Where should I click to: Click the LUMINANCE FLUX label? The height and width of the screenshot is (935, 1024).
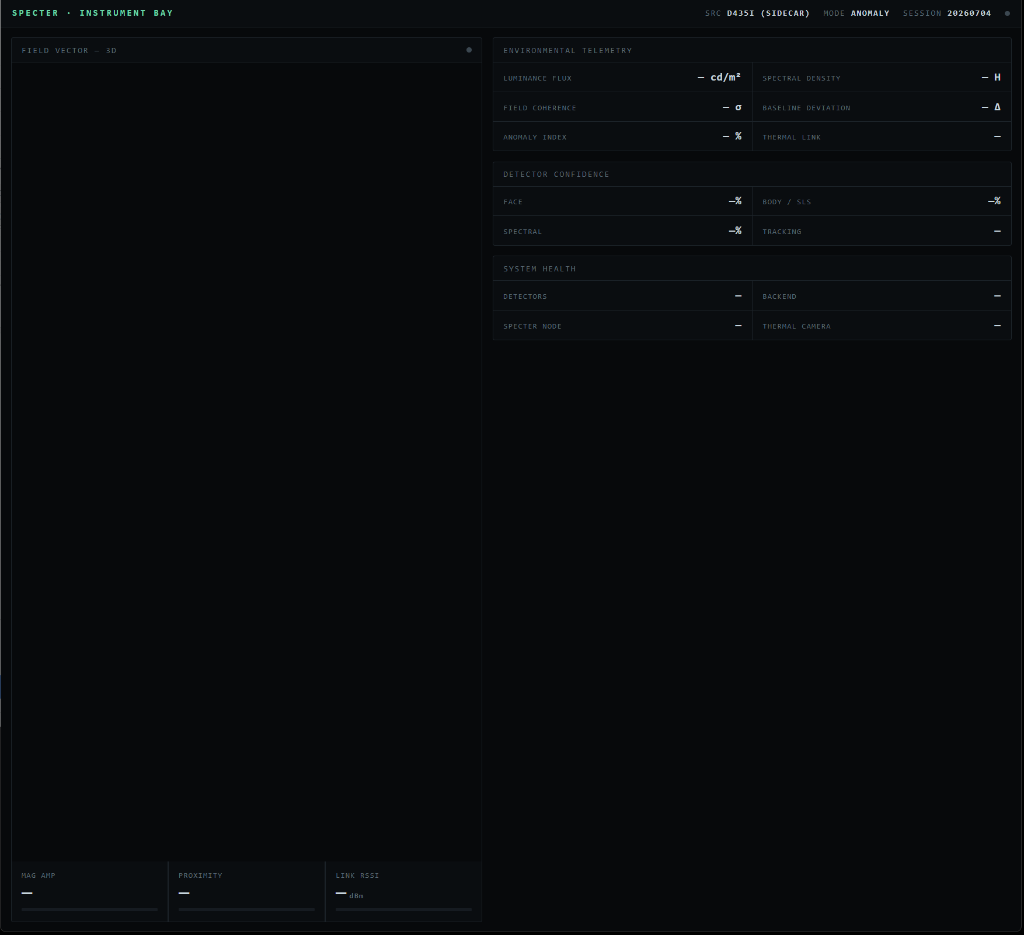pyautogui.click(x=537, y=78)
